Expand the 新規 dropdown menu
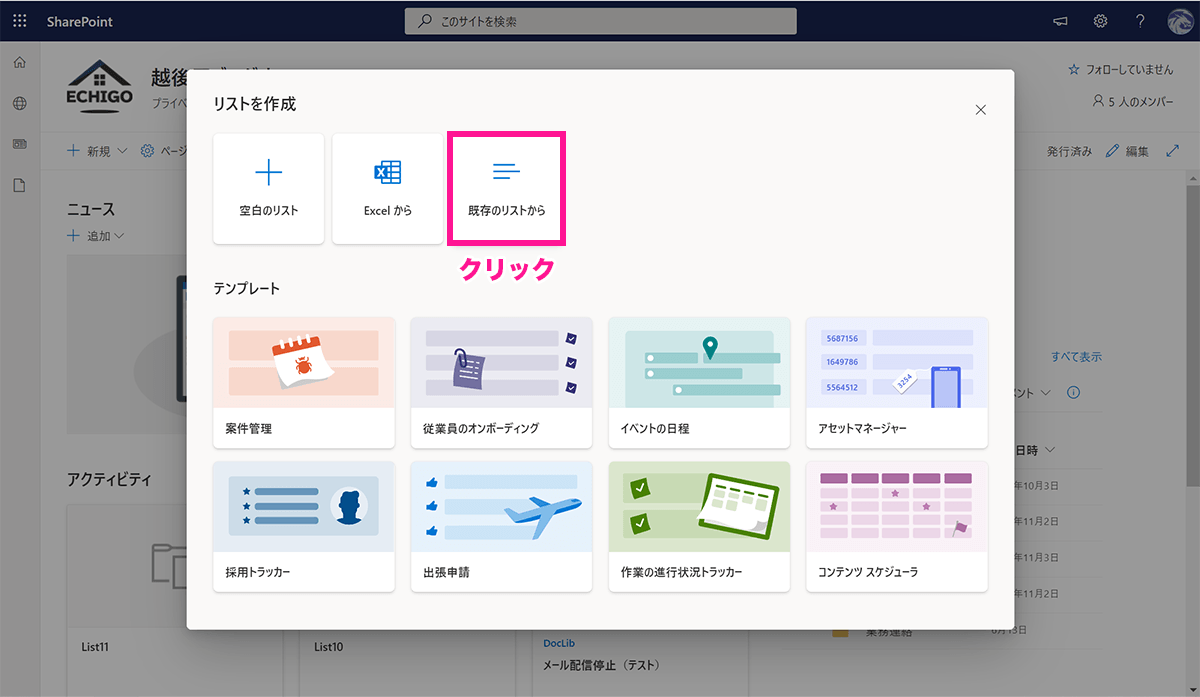Screen dimensions: 1200x697 click(98, 151)
